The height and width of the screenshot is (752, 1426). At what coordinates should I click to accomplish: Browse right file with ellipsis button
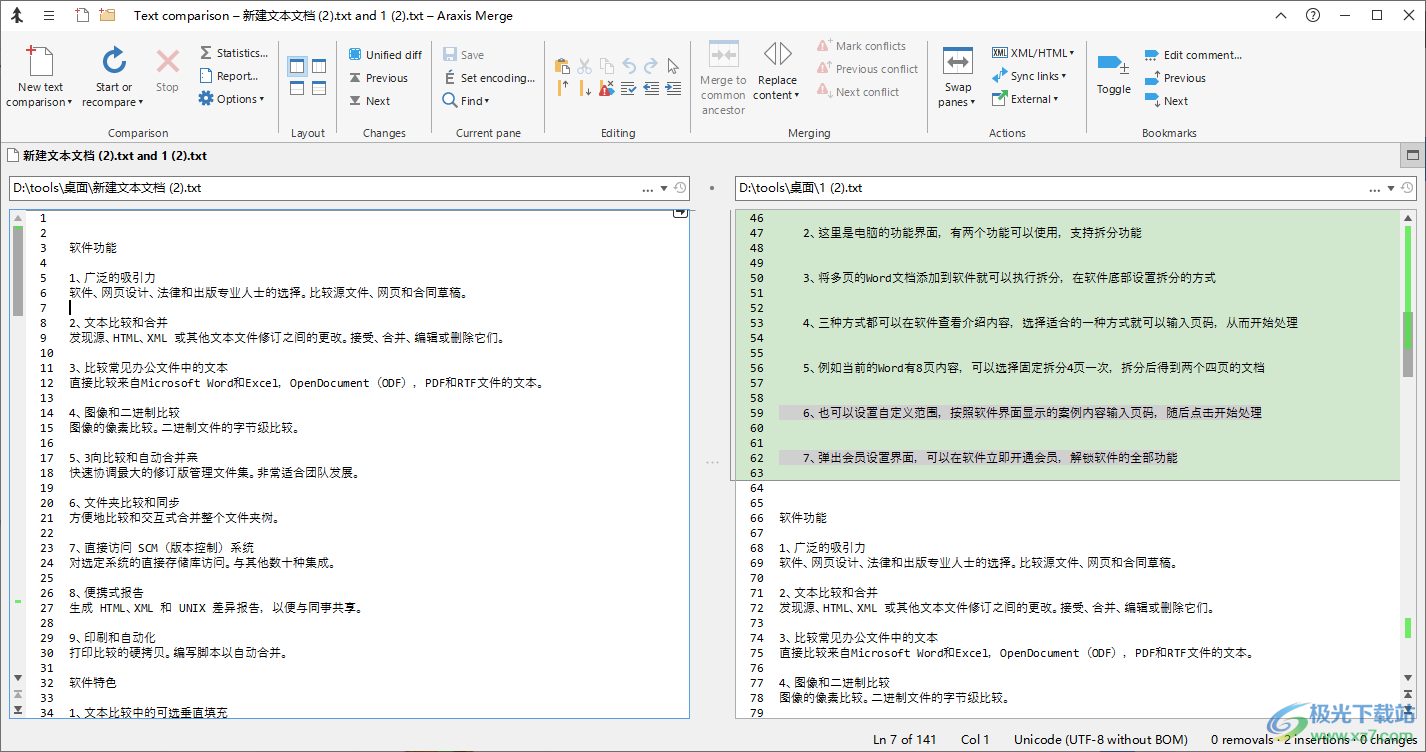[x=1374, y=188]
